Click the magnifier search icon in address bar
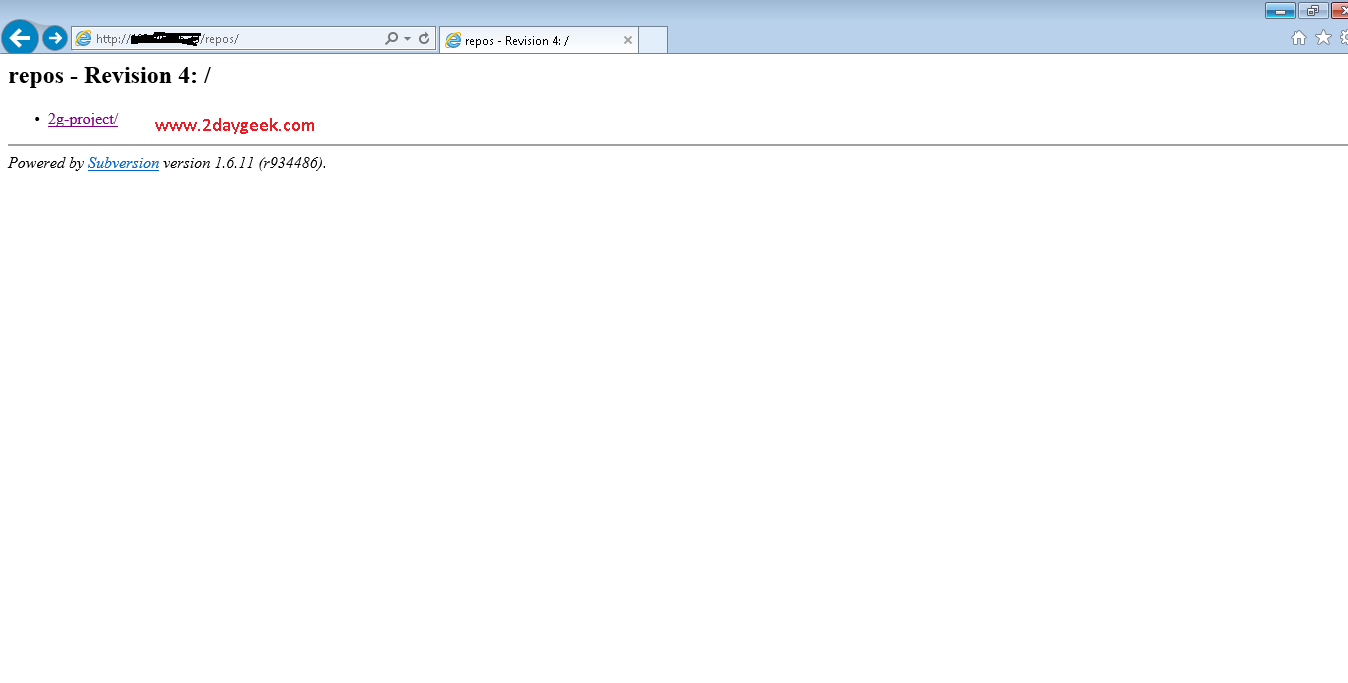The height and width of the screenshot is (683, 1348). (392, 39)
